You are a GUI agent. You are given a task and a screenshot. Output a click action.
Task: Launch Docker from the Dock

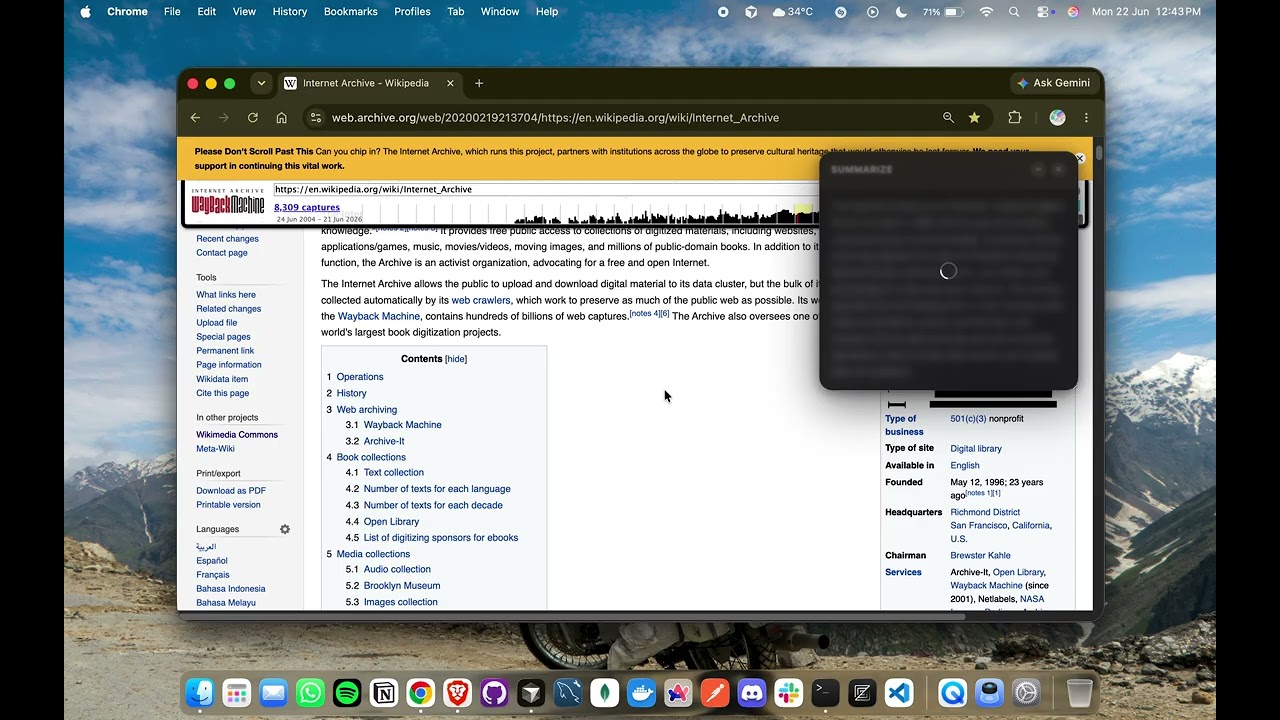pos(641,693)
